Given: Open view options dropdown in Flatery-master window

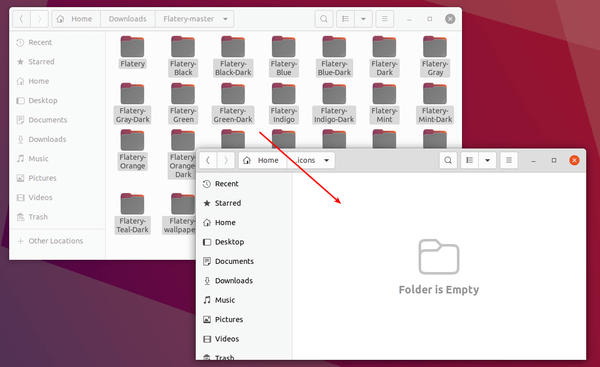Looking at the screenshot, I should pyautogui.click(x=364, y=19).
